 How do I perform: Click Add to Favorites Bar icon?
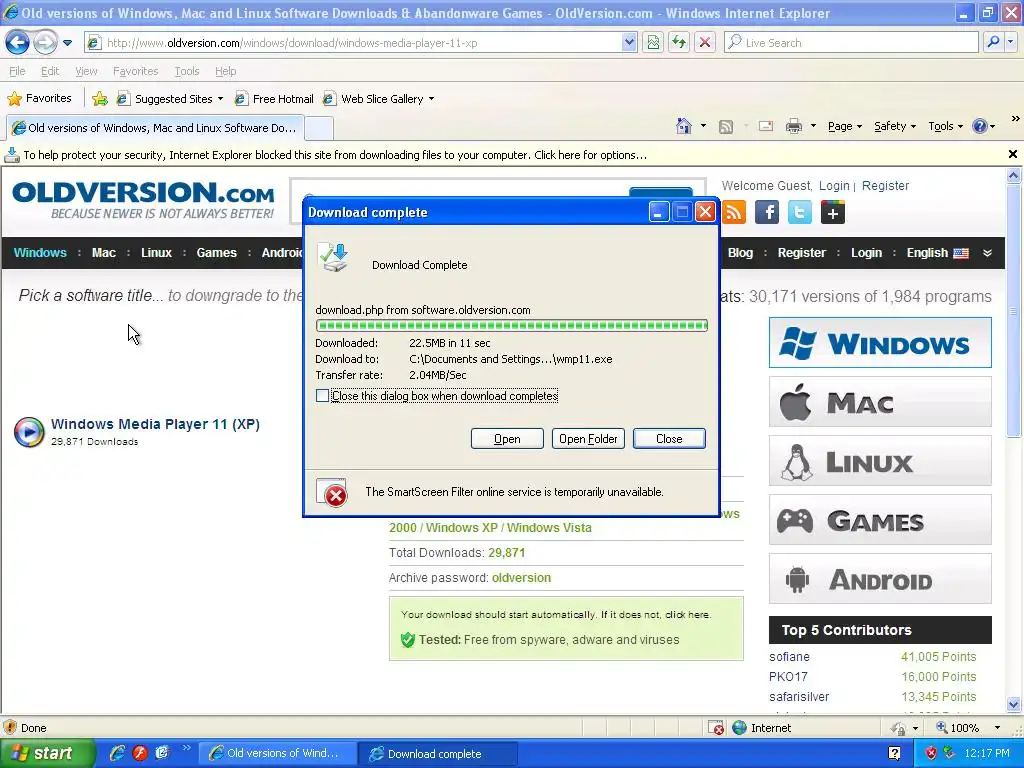(x=100, y=99)
